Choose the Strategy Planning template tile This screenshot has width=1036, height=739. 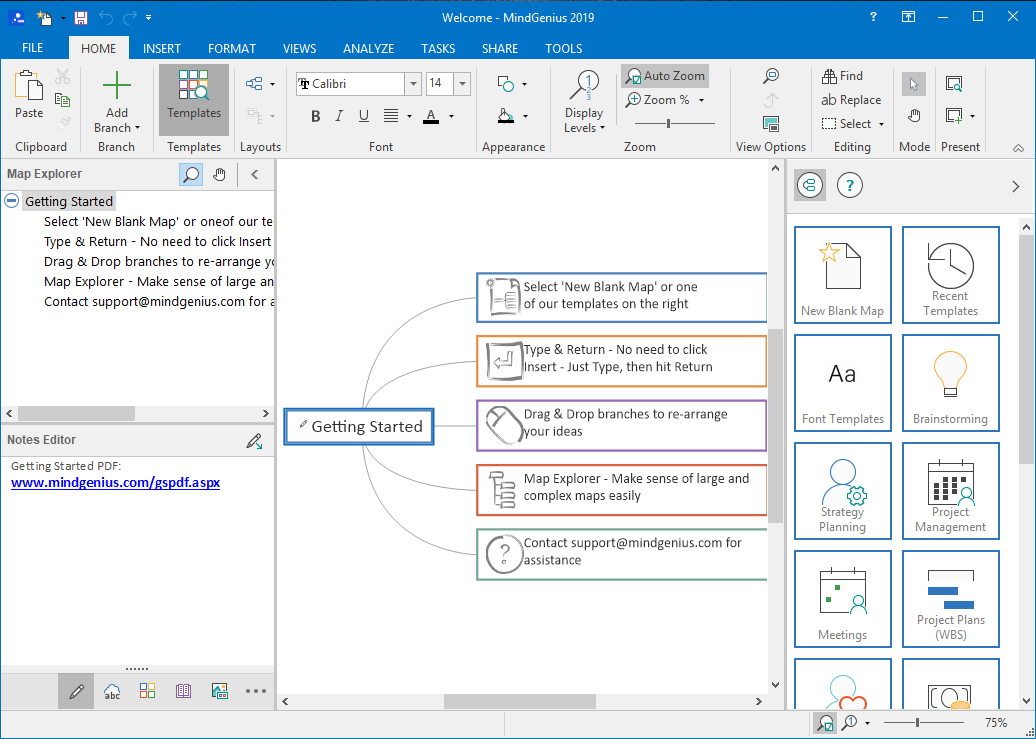(x=842, y=490)
